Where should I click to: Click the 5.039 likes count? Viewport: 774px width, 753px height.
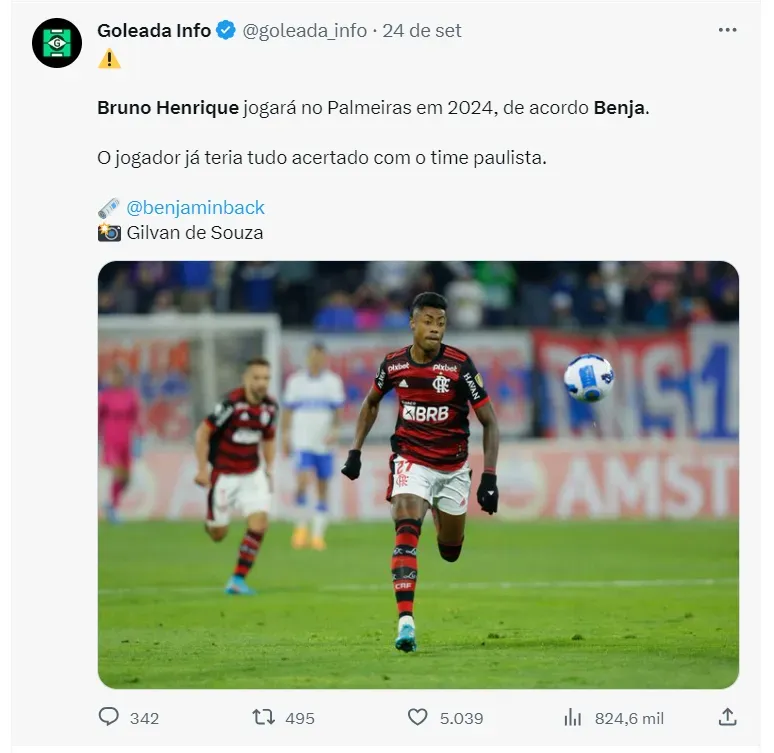coord(461,718)
